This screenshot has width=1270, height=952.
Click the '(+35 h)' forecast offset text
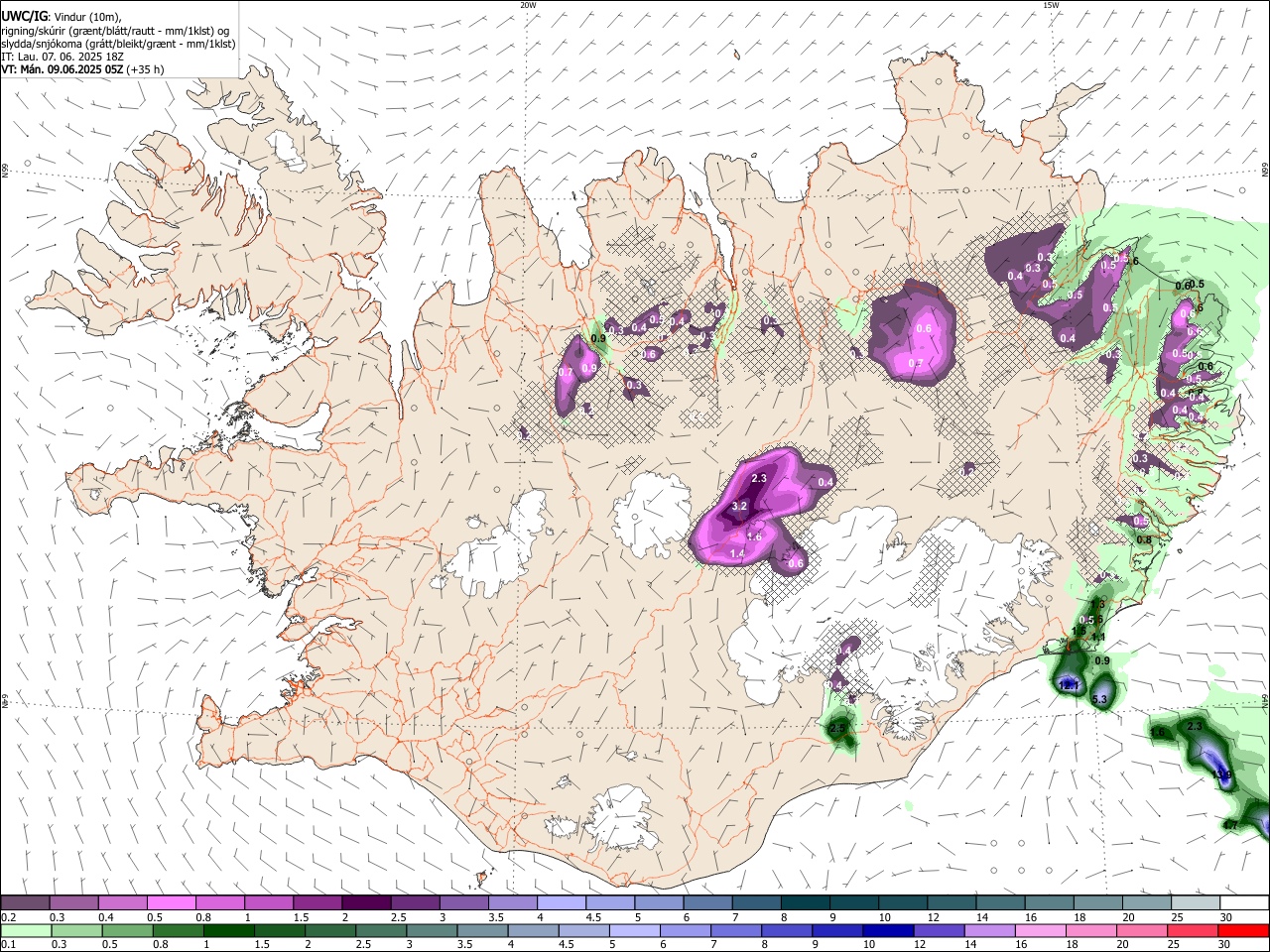[146, 69]
